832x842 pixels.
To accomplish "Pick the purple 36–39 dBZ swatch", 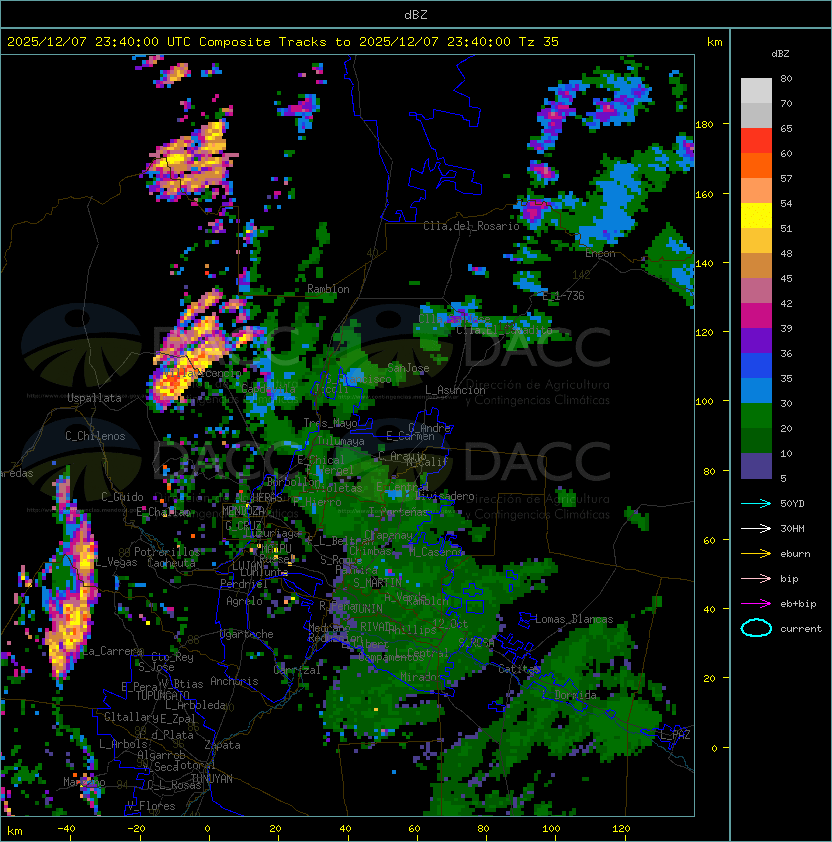I will (x=756, y=340).
